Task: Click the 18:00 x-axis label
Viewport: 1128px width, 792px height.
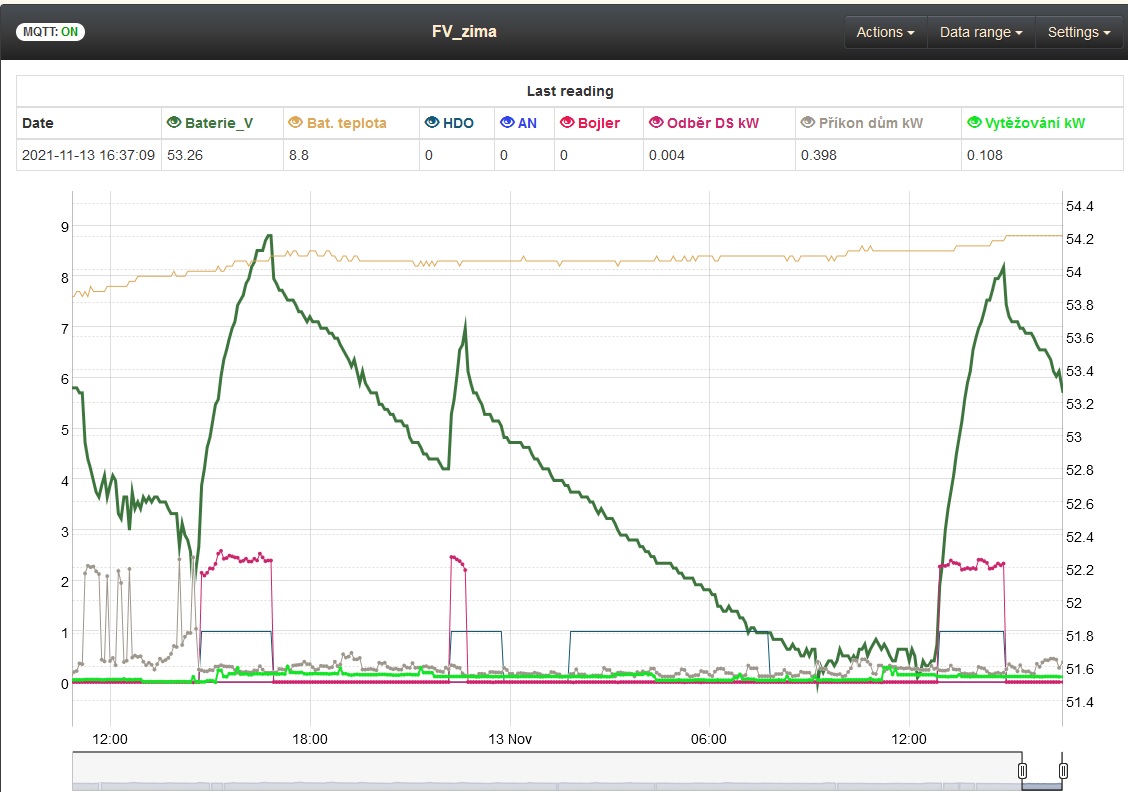Action: click(x=310, y=739)
